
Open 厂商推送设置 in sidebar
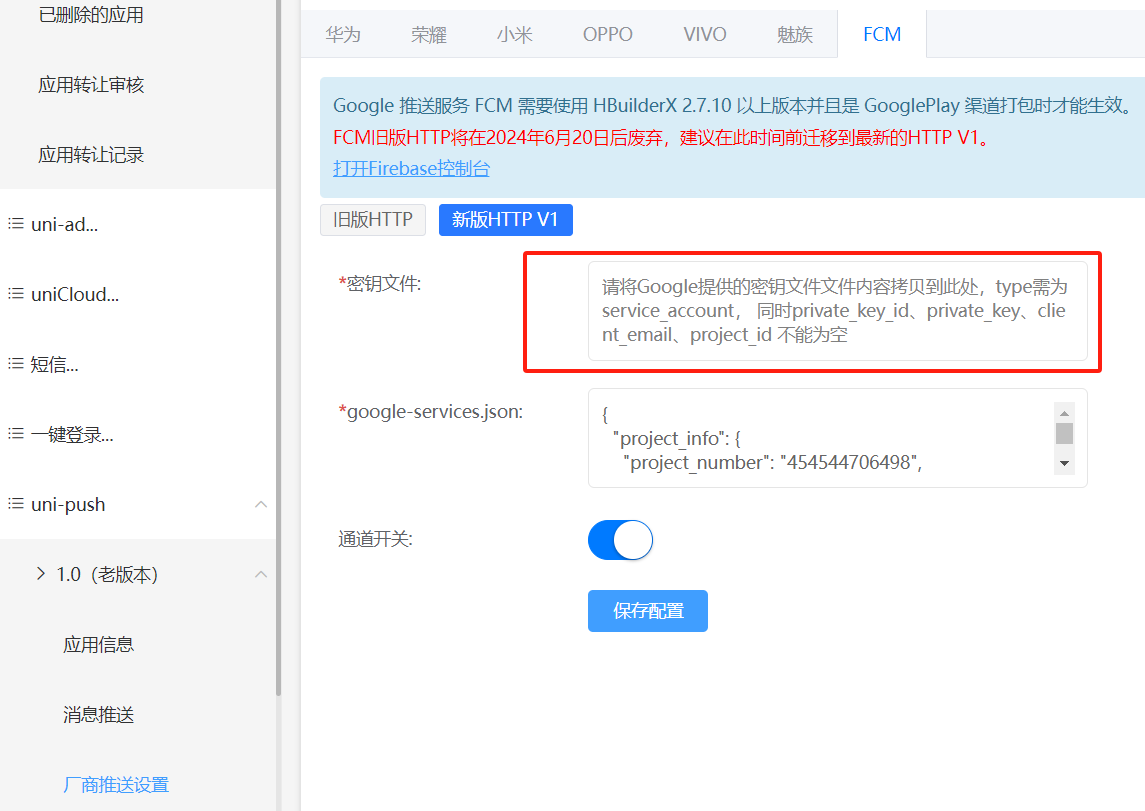tap(116, 785)
